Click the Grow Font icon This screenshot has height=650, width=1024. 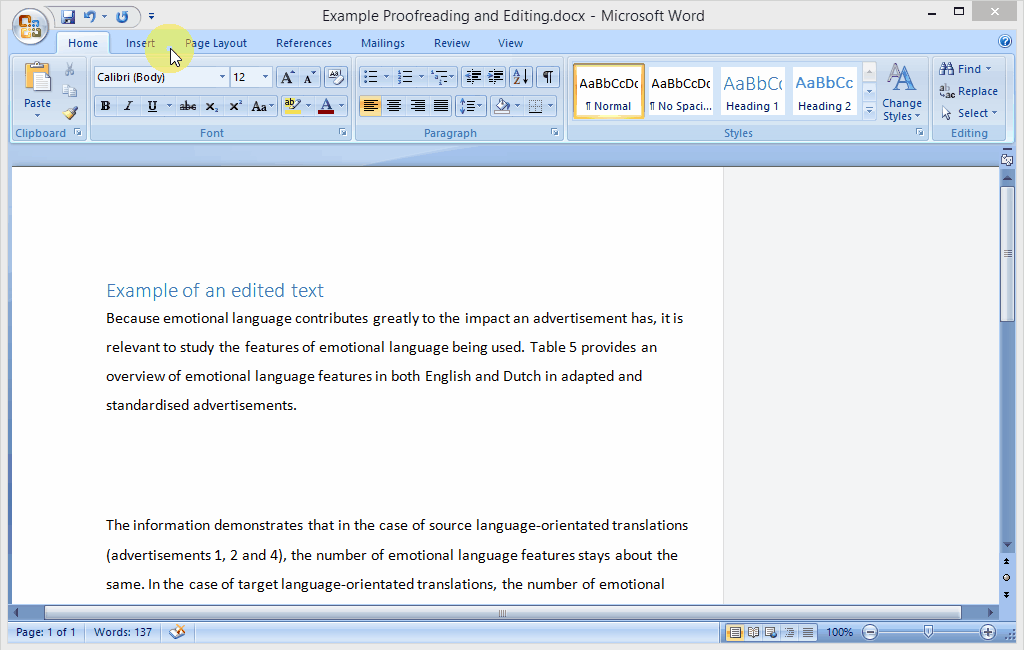pyautogui.click(x=287, y=77)
